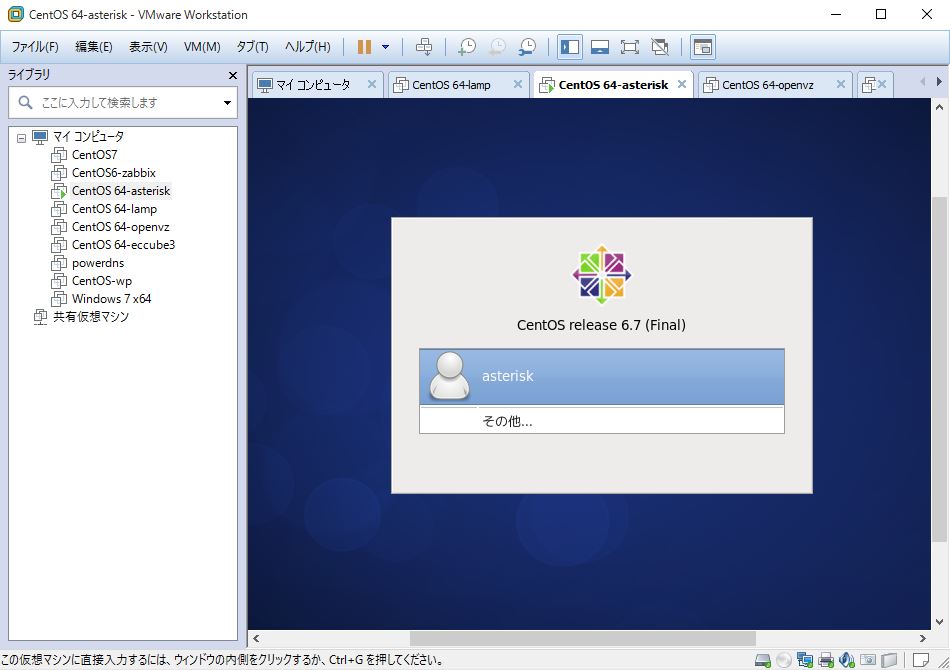The height and width of the screenshot is (670, 950).
Task: Click the VMware Workstation title bar icon
Action: (16, 14)
